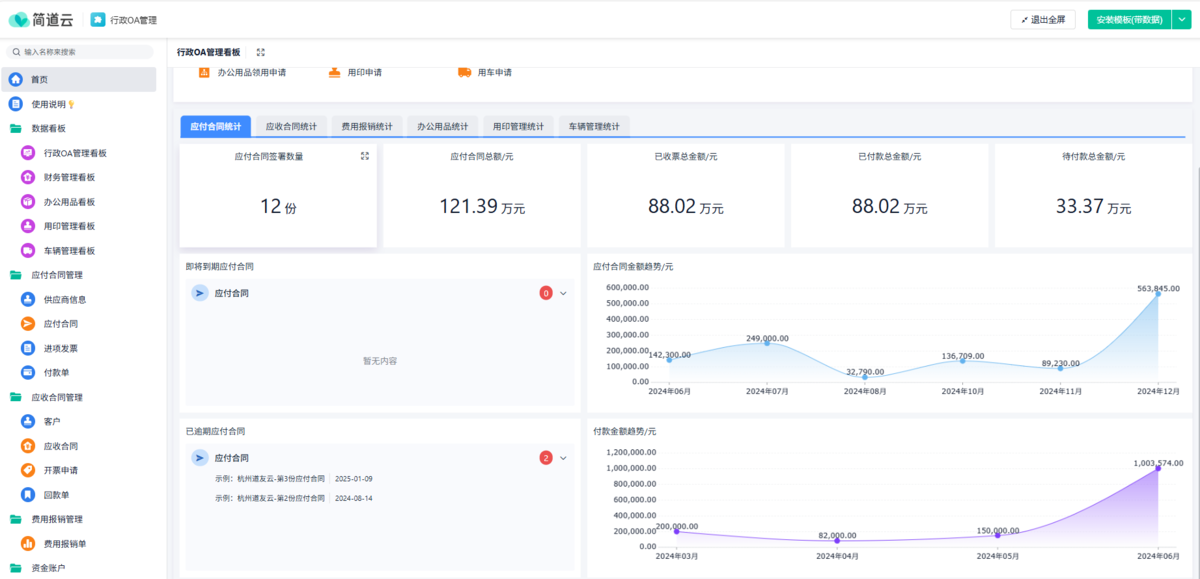1200x579 pixels.
Task: Collapse the 应付合同管理 folder group
Action: pos(16,275)
